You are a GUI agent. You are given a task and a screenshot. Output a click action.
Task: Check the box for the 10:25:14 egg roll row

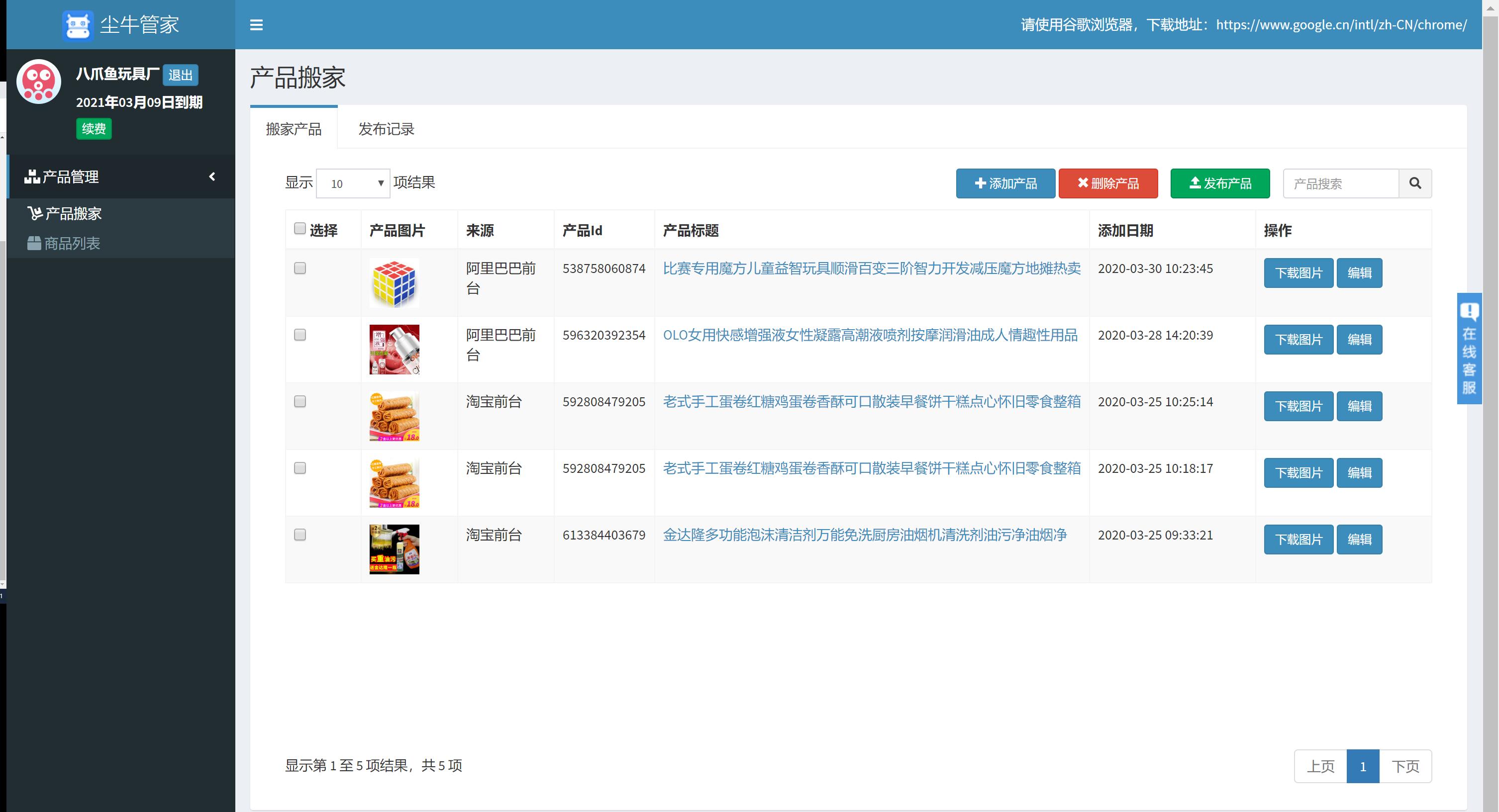300,401
